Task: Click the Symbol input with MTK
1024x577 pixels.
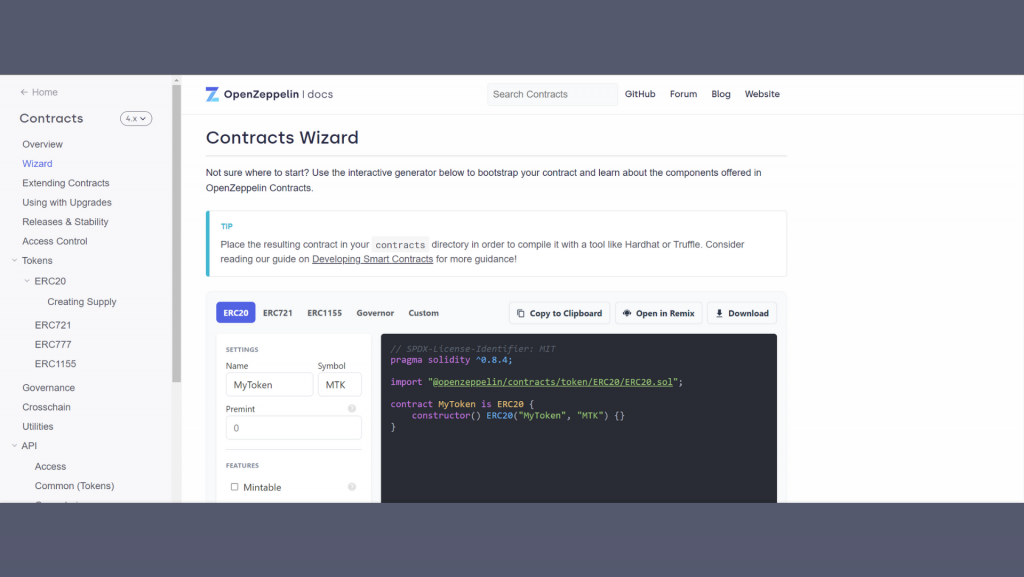Action: [x=340, y=384]
